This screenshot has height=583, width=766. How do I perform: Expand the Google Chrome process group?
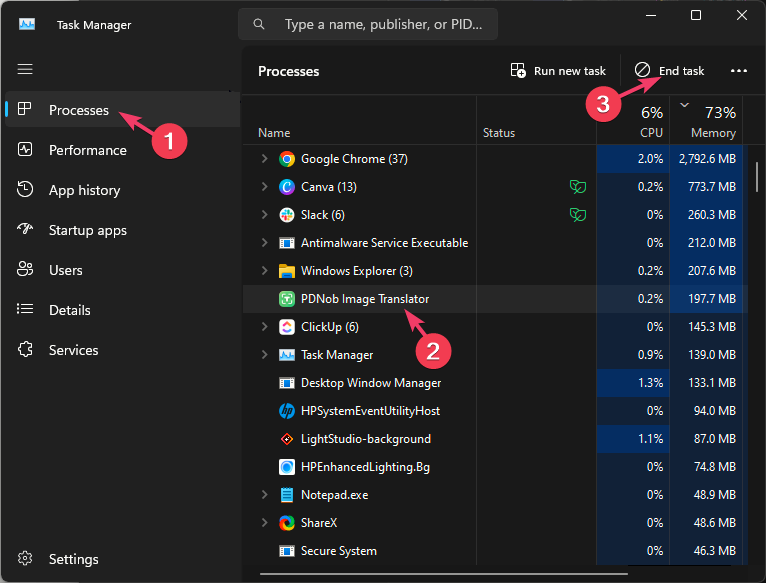(264, 159)
